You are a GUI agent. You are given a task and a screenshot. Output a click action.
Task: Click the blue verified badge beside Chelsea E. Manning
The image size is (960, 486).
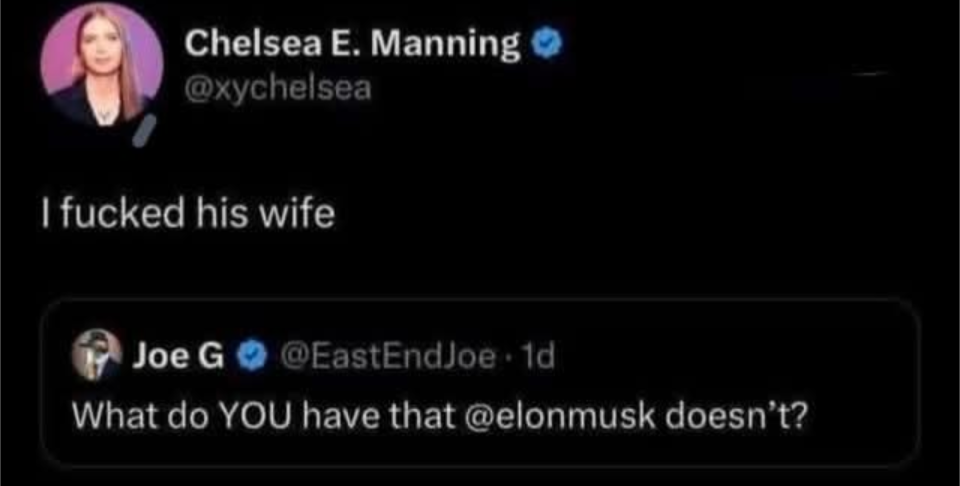click(545, 45)
